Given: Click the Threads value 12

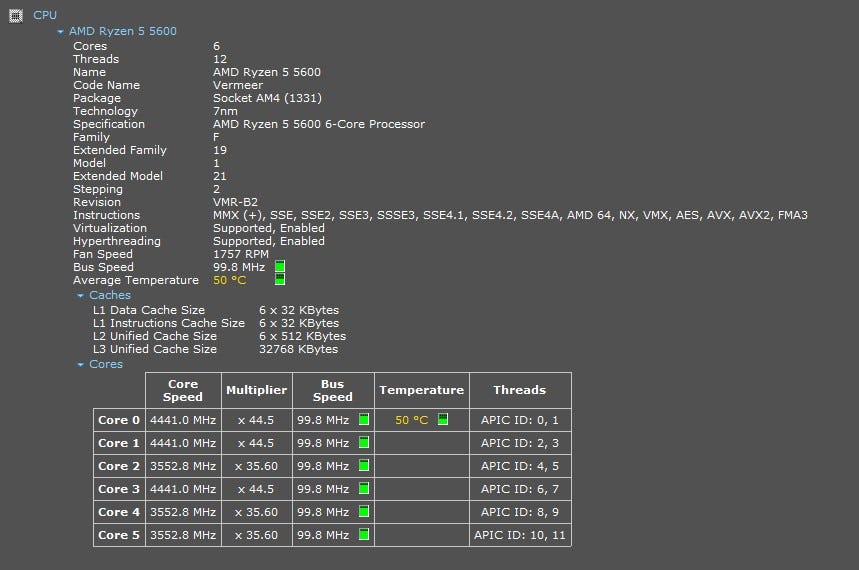Looking at the screenshot, I should coord(220,59).
